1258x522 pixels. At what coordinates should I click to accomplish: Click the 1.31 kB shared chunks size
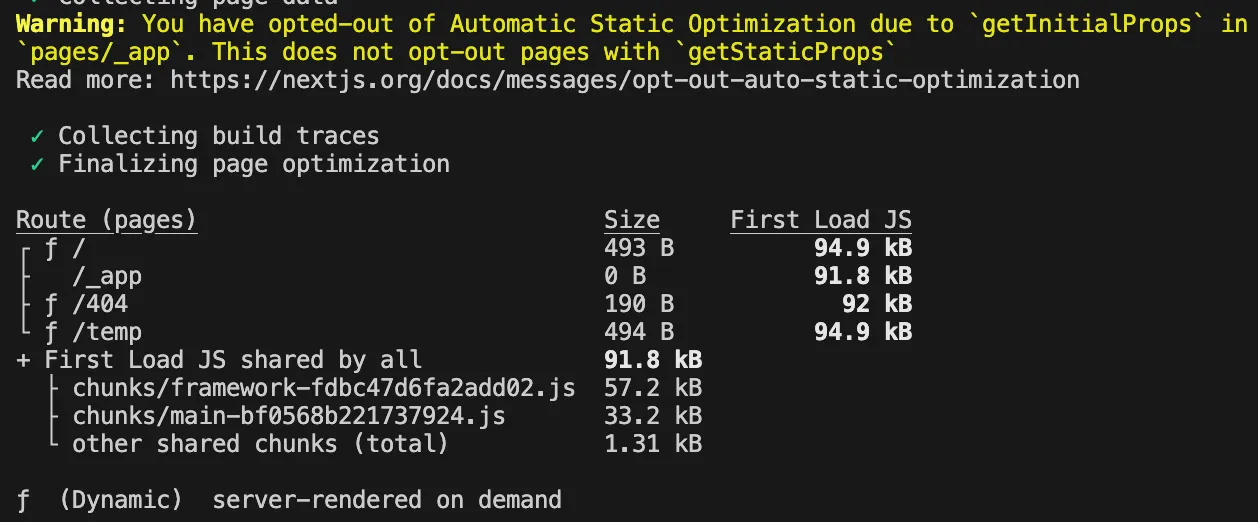point(653,444)
